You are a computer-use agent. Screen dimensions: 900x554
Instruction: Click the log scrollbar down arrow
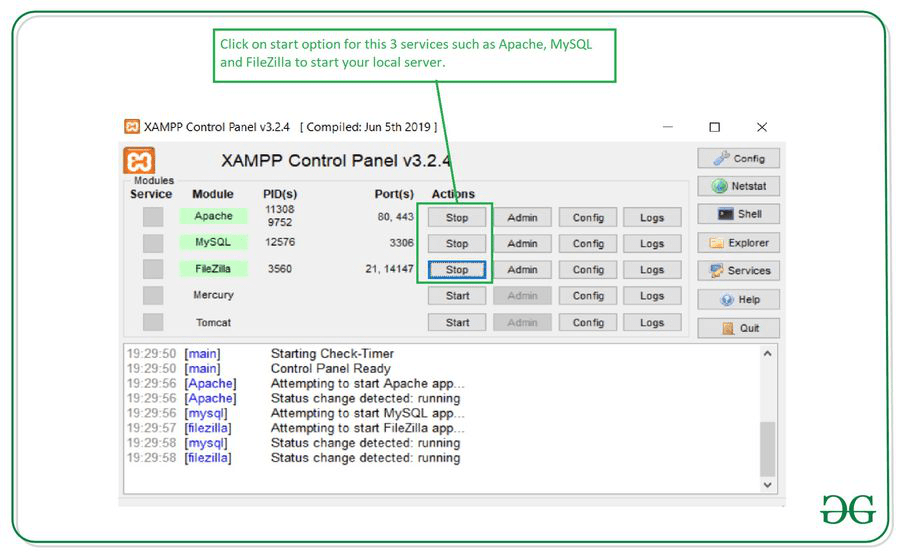click(x=767, y=485)
